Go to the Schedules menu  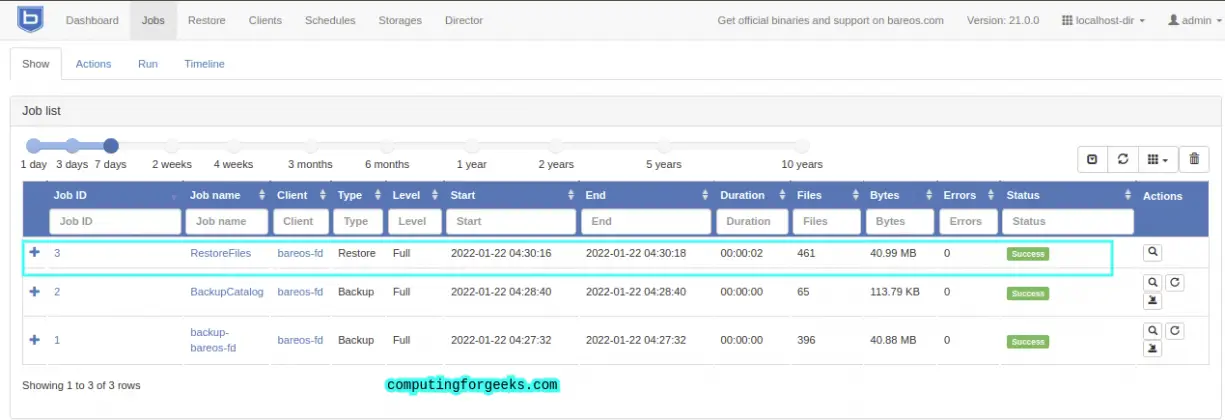(328, 20)
